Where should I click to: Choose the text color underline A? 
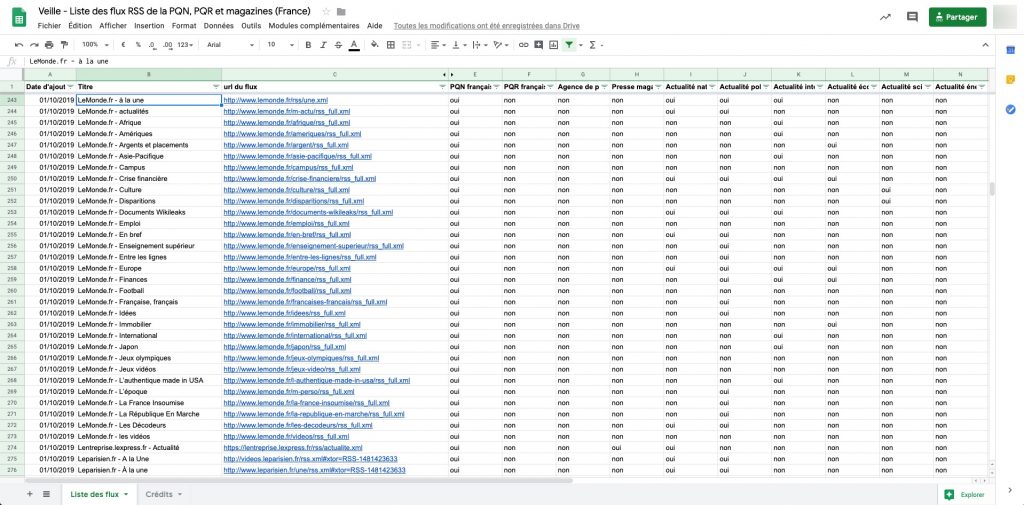pyautogui.click(x=354, y=45)
